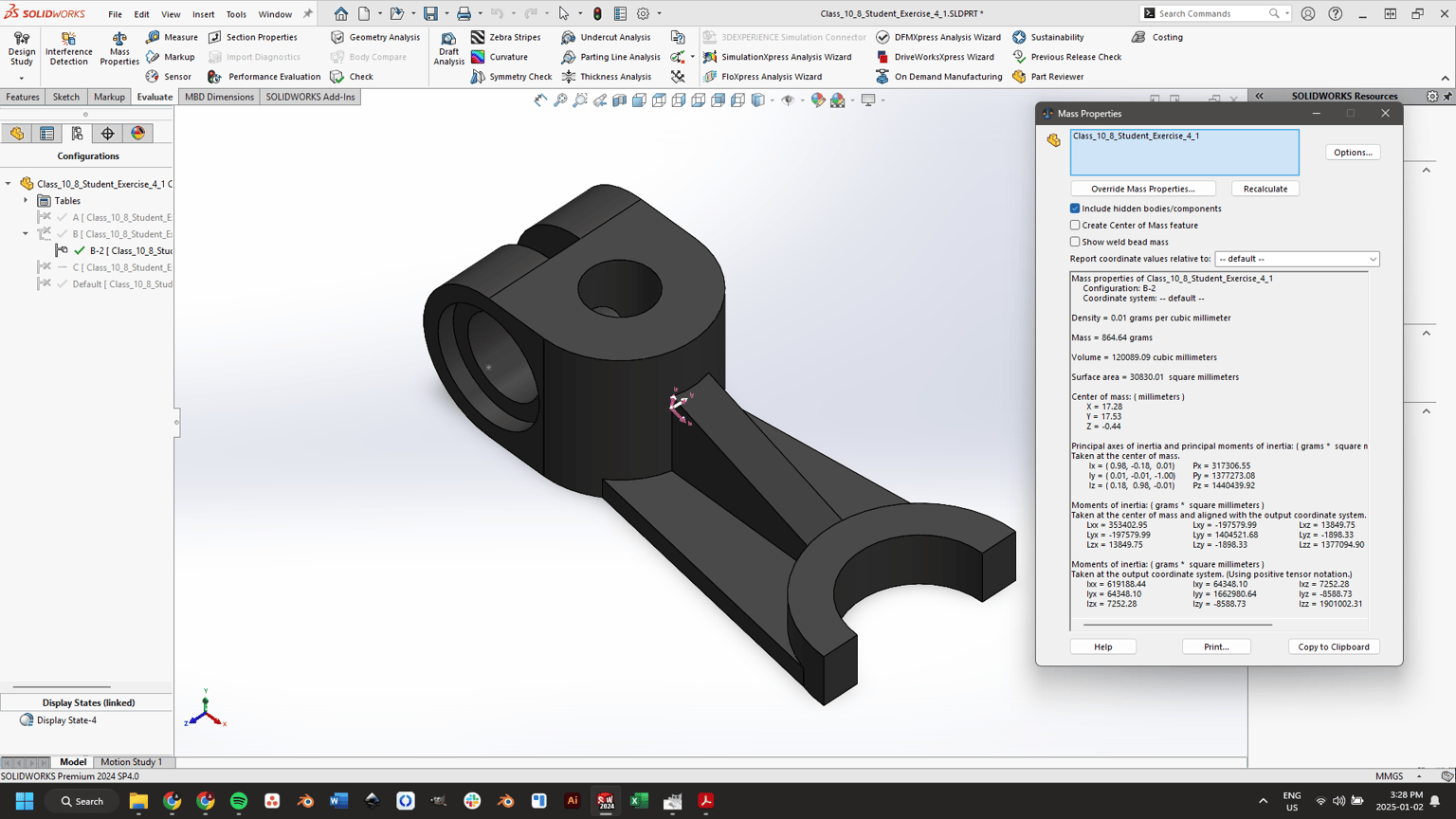The height and width of the screenshot is (819, 1456).
Task: Click the Recalculate button
Action: 1265,189
